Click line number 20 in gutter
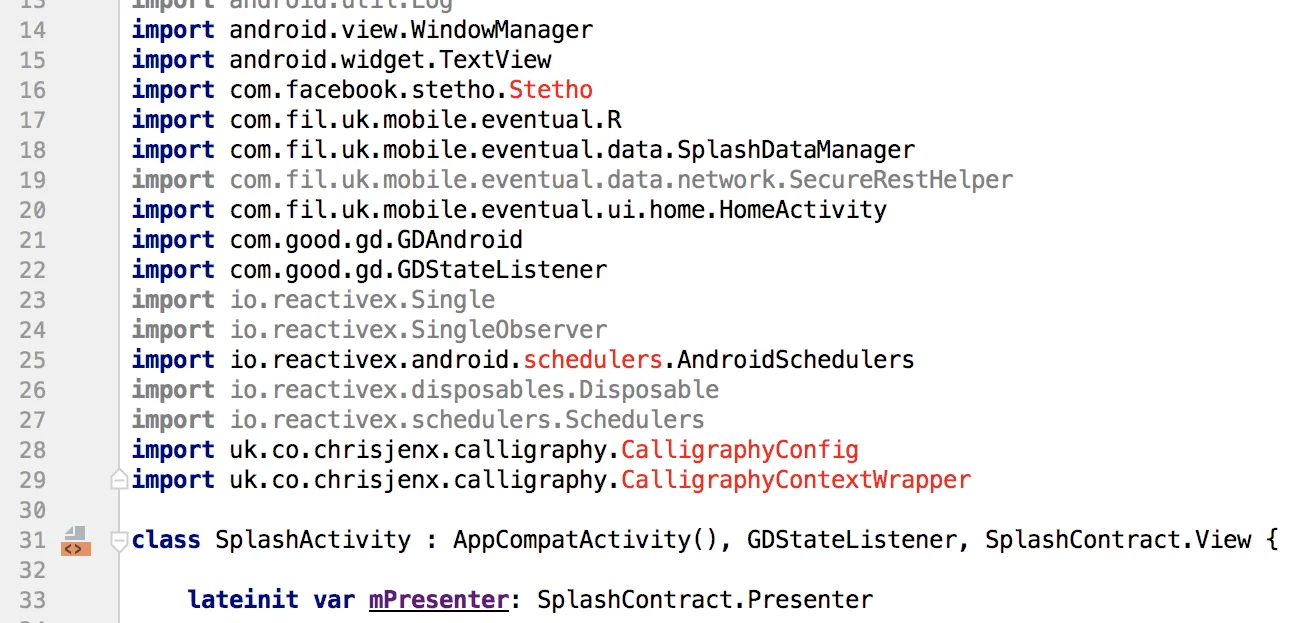Image resolution: width=1296 pixels, height=623 pixels. 33,210
